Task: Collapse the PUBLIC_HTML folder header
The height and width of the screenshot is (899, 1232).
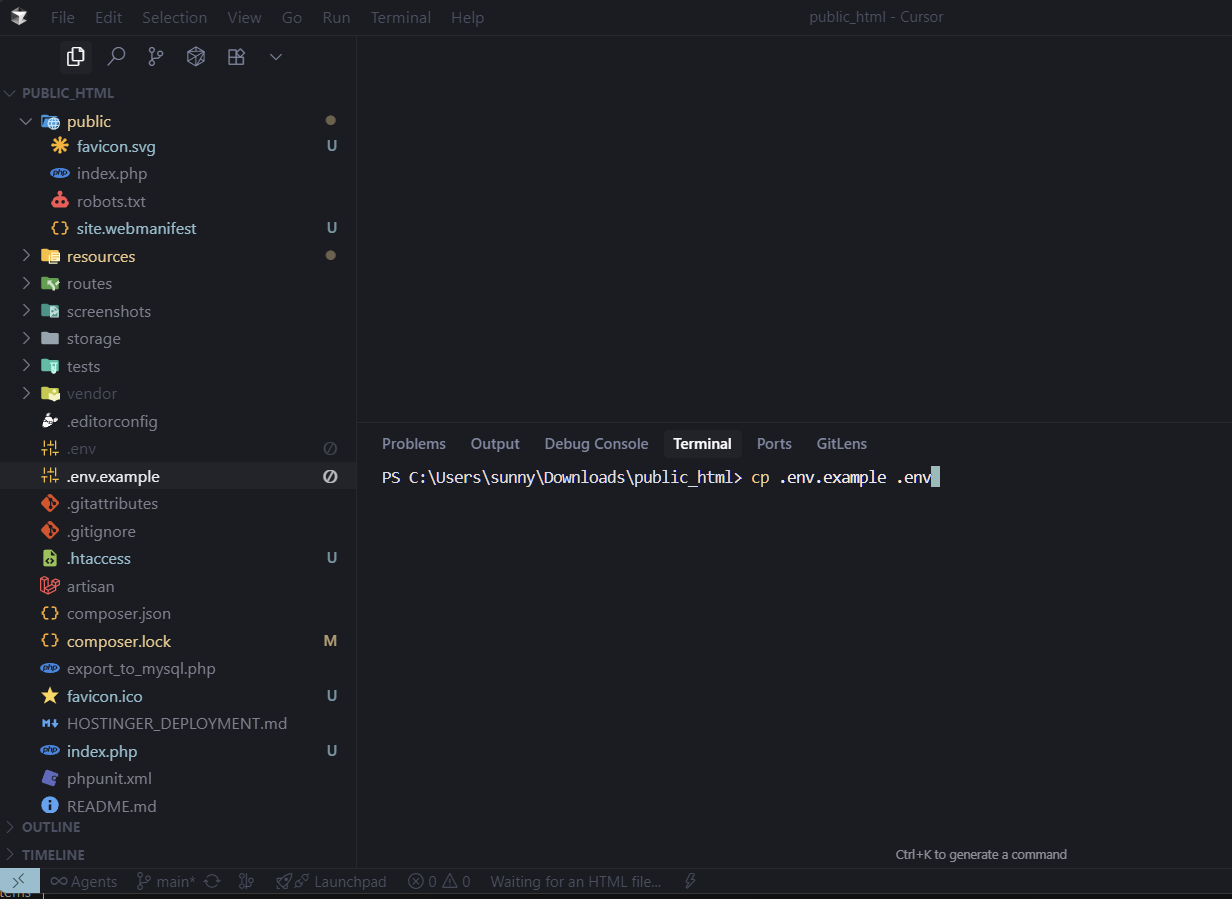Action: (64, 92)
